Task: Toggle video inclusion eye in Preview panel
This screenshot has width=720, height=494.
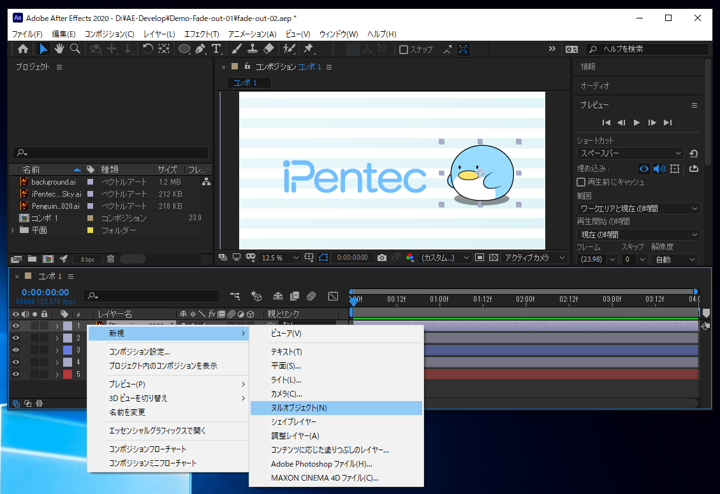Action: click(x=644, y=169)
